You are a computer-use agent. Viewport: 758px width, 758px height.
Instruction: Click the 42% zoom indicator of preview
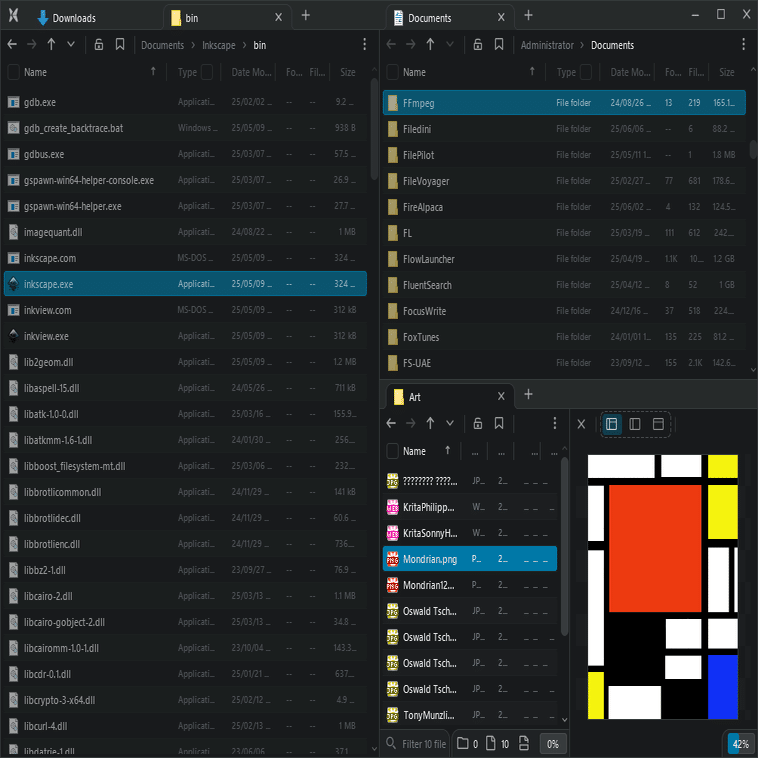coord(740,744)
